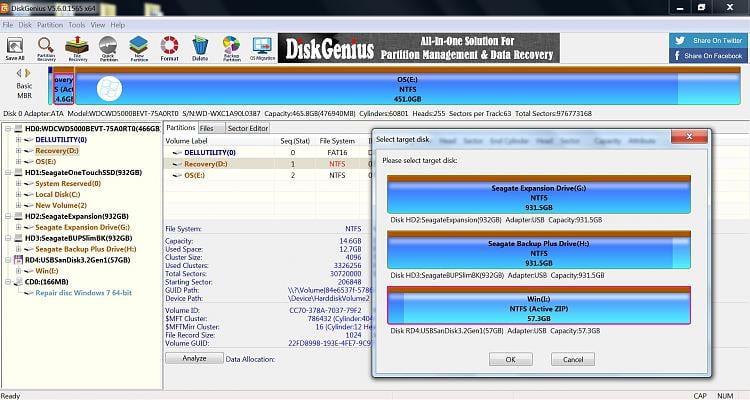This screenshot has width=750, height=400.
Task: Open the Help menu
Action: (x=118, y=25)
